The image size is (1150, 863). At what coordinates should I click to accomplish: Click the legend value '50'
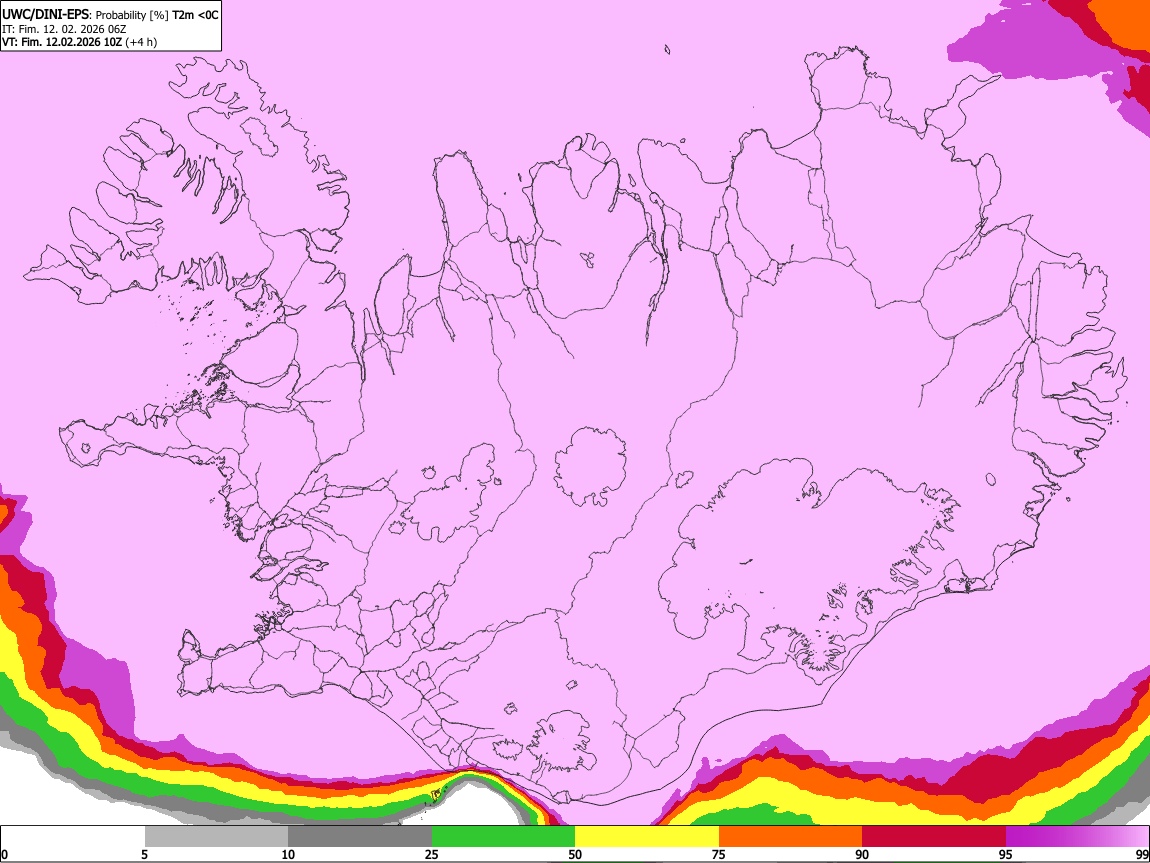point(575,854)
